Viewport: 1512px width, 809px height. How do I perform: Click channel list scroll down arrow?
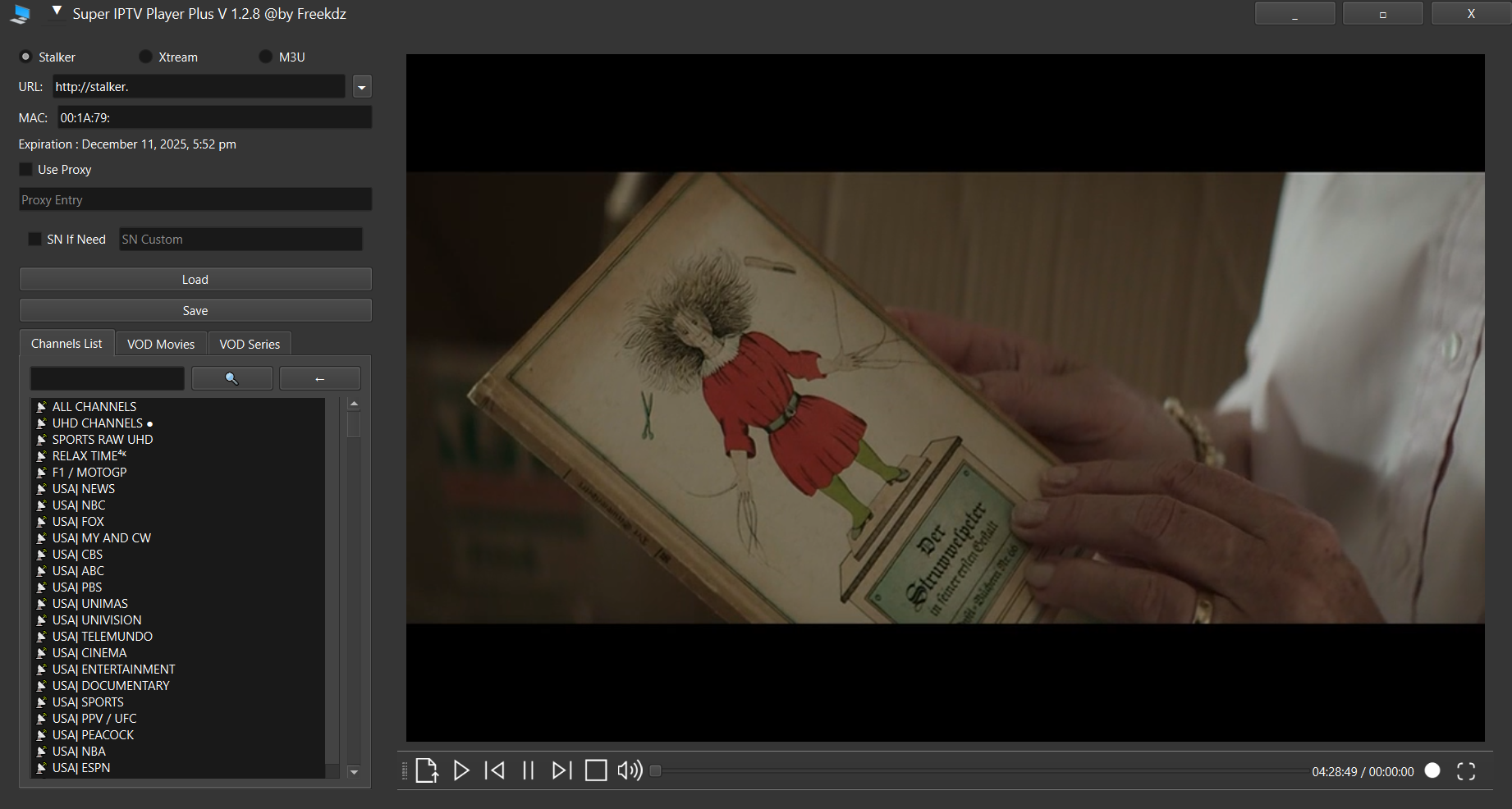(354, 771)
